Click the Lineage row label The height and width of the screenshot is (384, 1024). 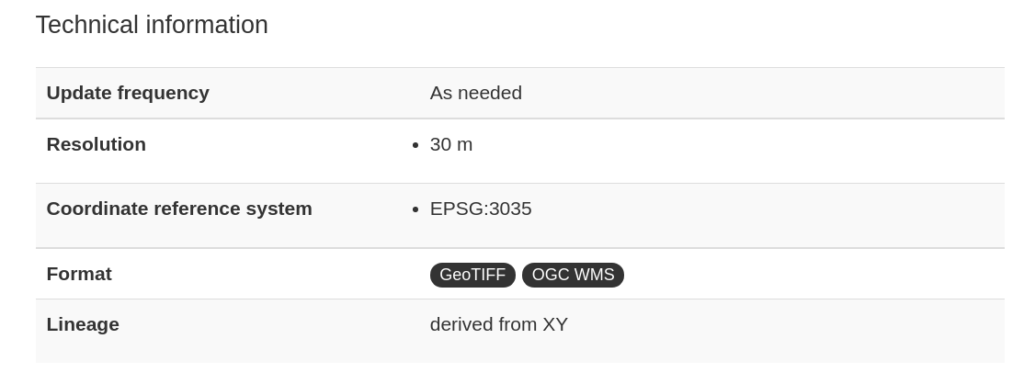click(x=83, y=325)
